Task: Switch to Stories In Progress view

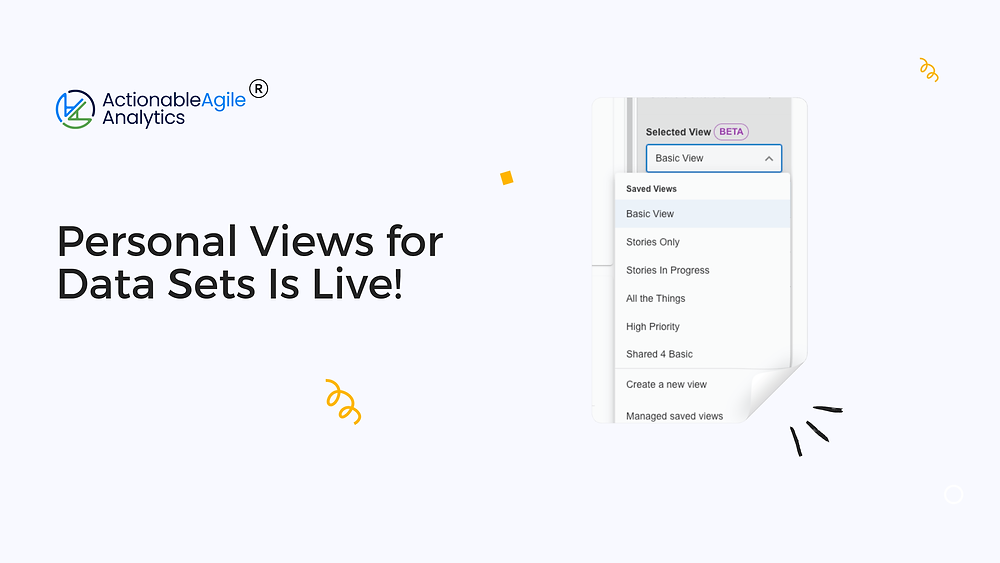Action: 667,270
